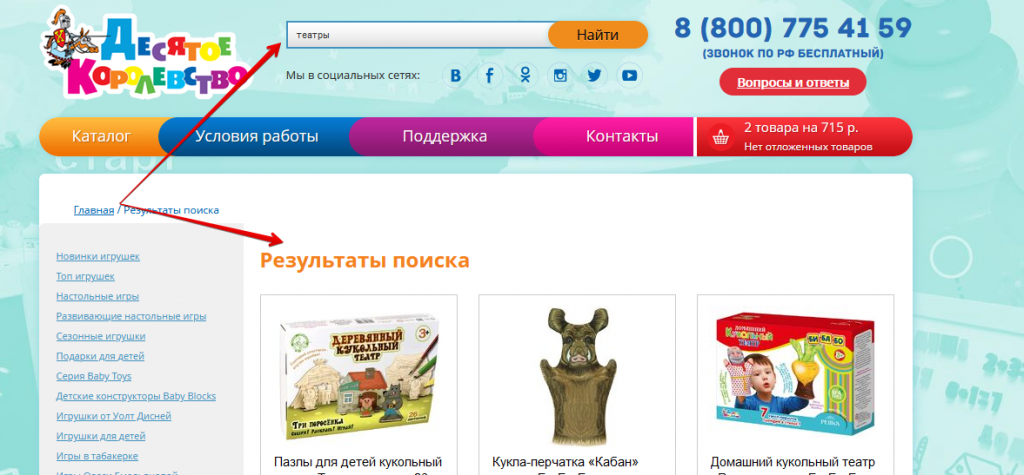
Task: Open the Каталог menu tab
Action: coord(101,137)
